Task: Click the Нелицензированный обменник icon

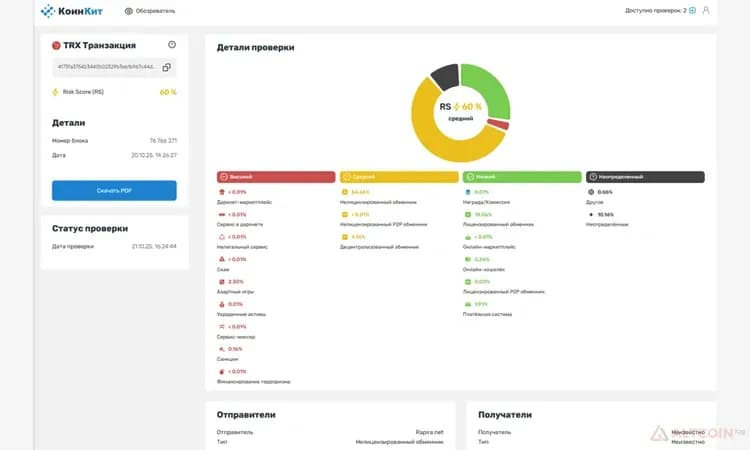Action: (344, 192)
